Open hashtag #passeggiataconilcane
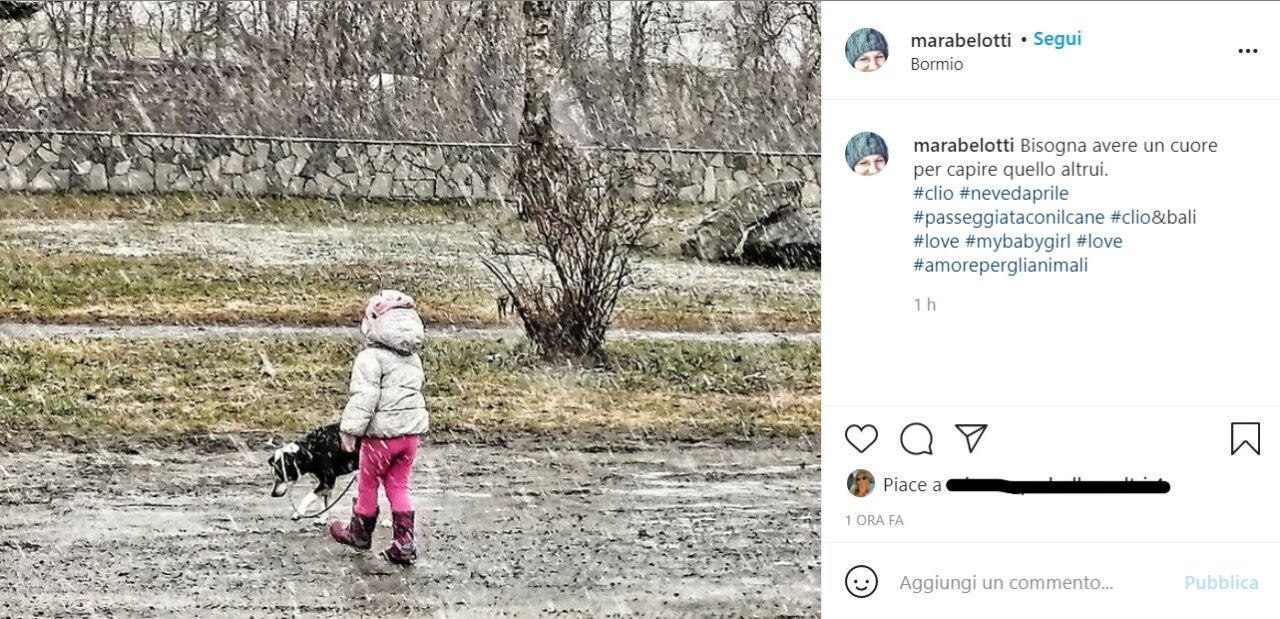This screenshot has height=619, width=1280. click(1009, 217)
